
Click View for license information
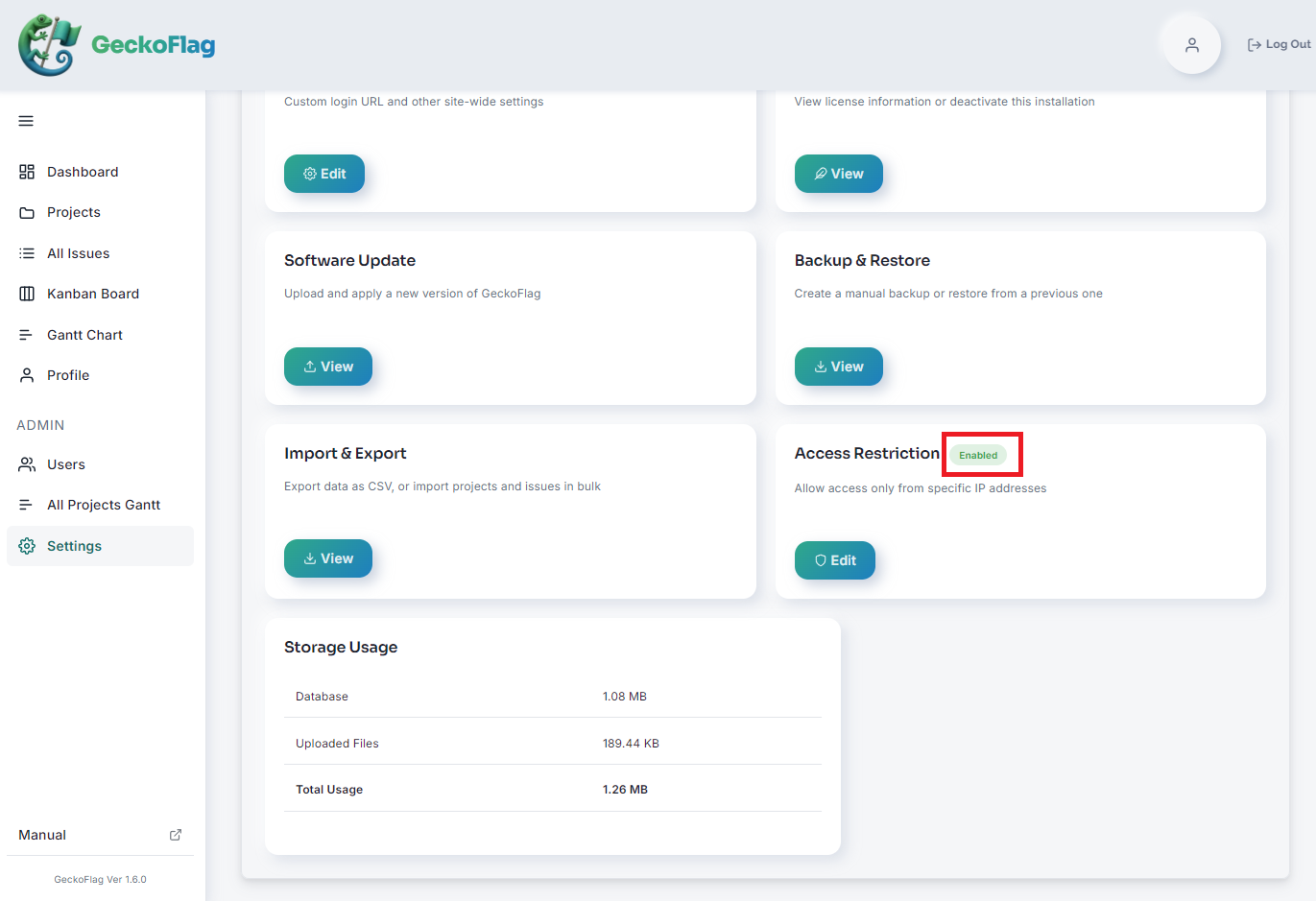point(839,174)
